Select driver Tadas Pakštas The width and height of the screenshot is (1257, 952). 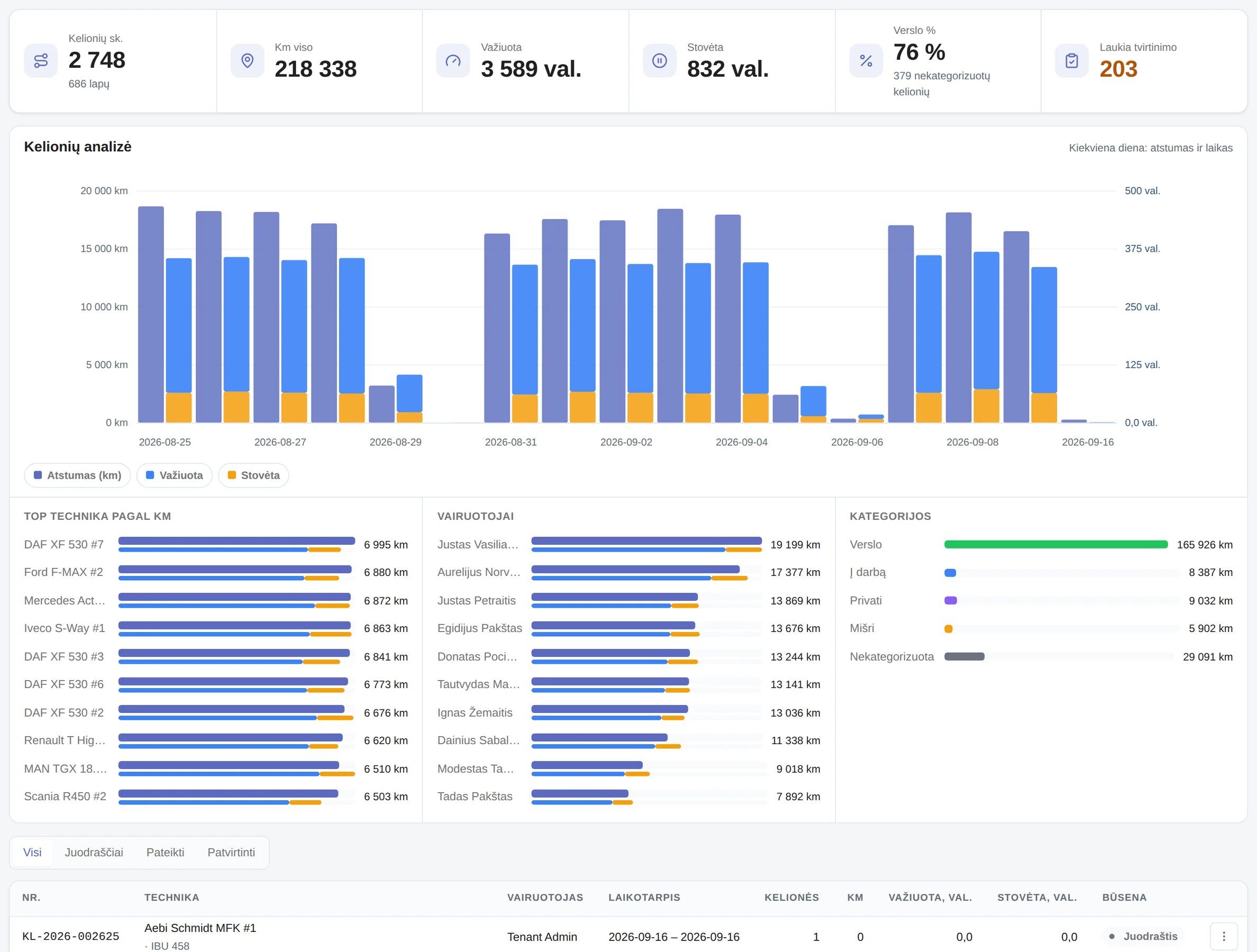tap(629, 797)
